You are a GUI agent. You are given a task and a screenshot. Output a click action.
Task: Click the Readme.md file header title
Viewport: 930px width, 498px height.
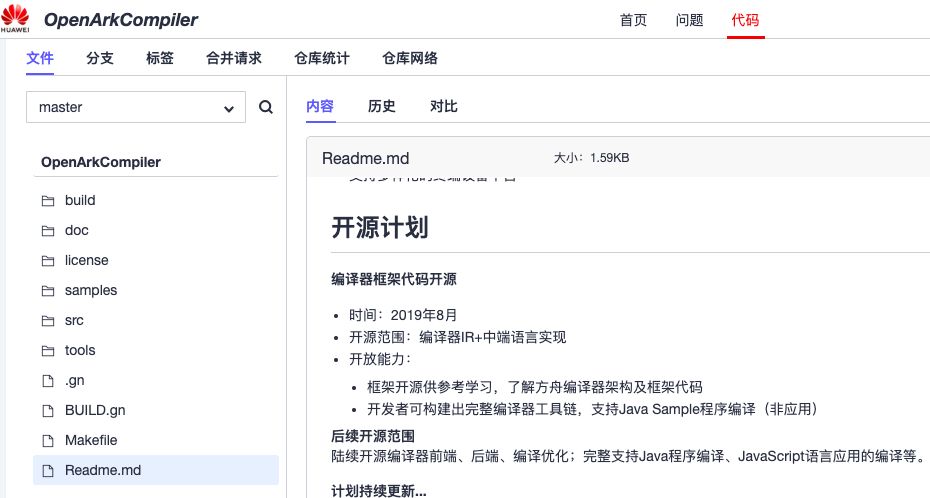(x=365, y=158)
